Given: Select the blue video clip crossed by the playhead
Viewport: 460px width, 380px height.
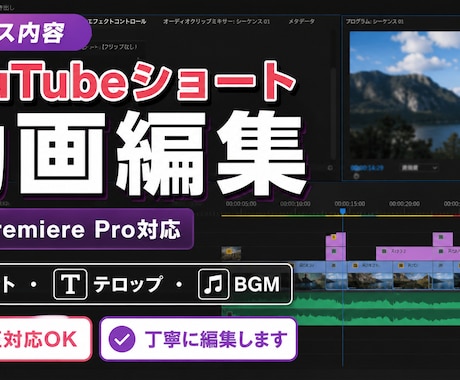Looking at the screenshot, I should (x=336, y=275).
